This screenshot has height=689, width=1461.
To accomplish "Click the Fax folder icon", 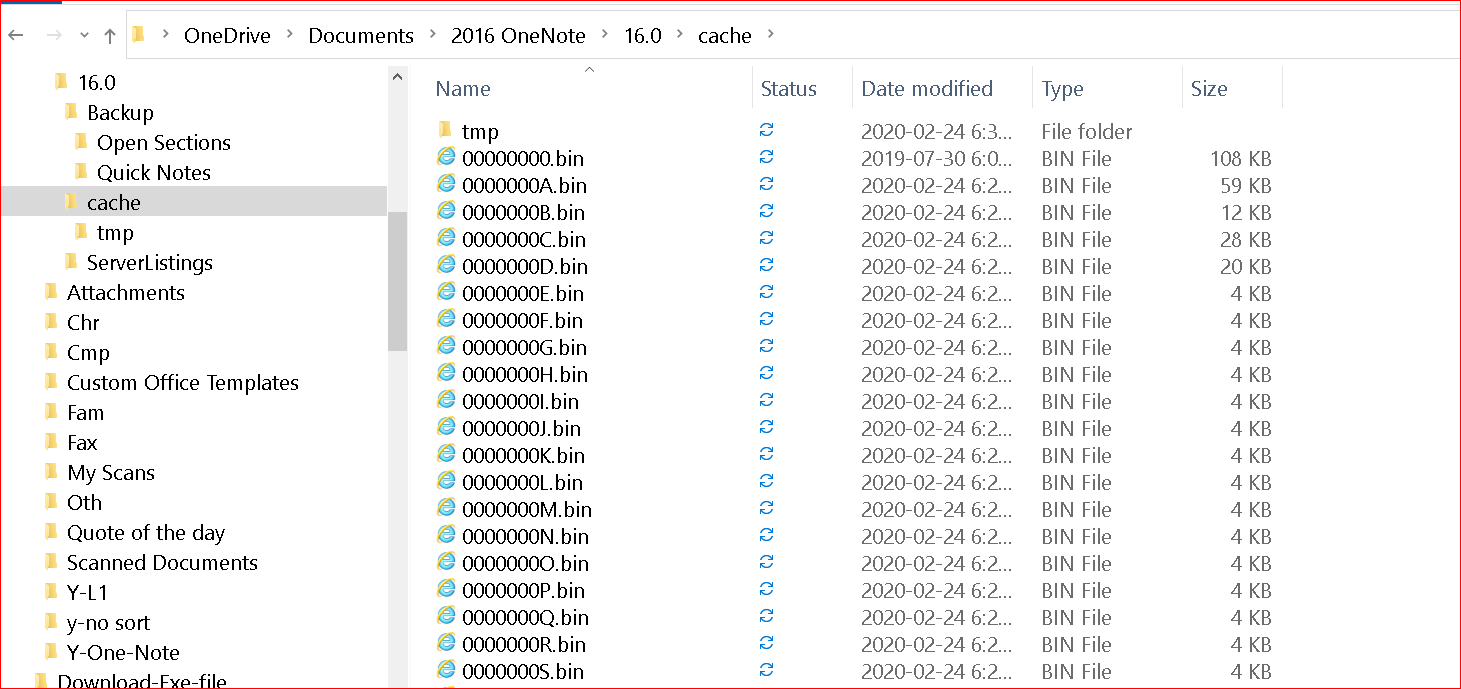I will (x=52, y=442).
